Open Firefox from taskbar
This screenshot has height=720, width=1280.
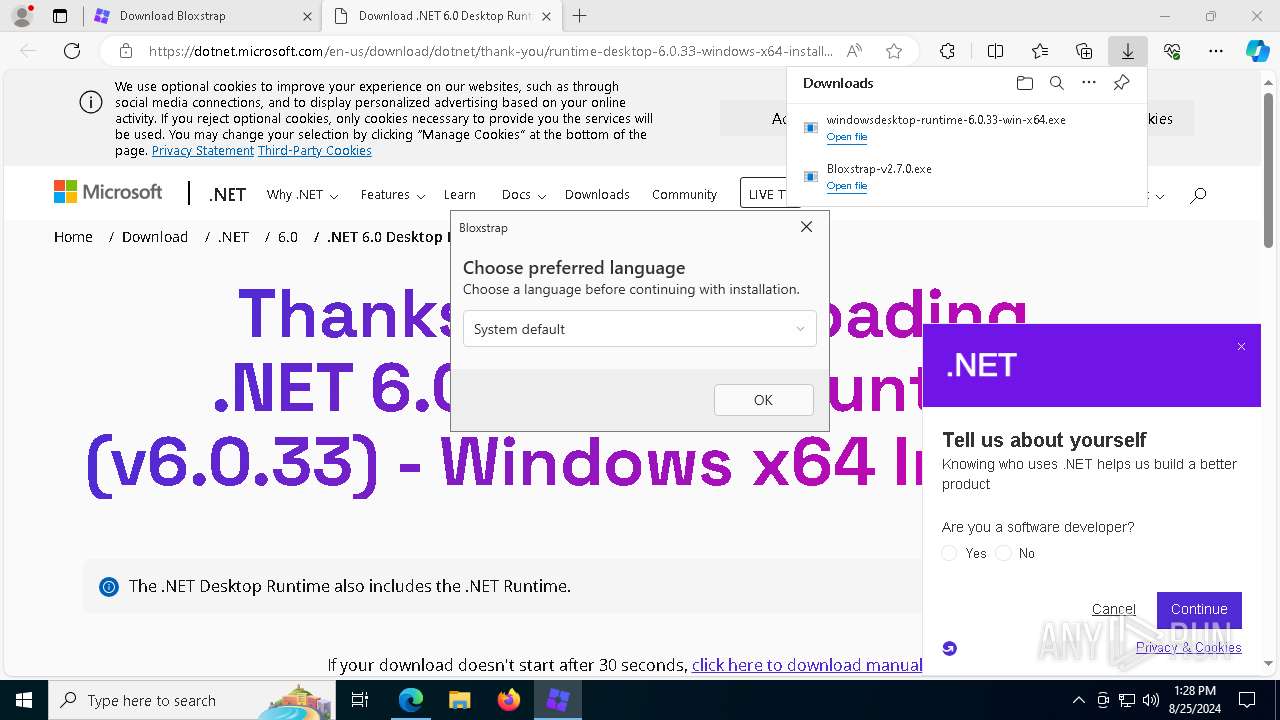coord(509,700)
